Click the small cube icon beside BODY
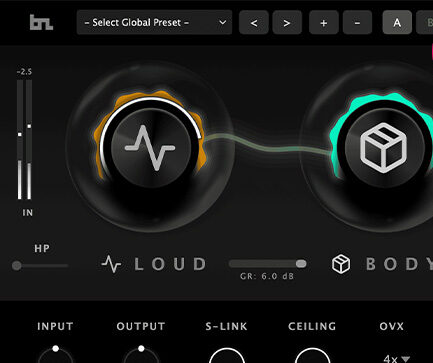Screen dimensions: 433x363 (341, 264)
